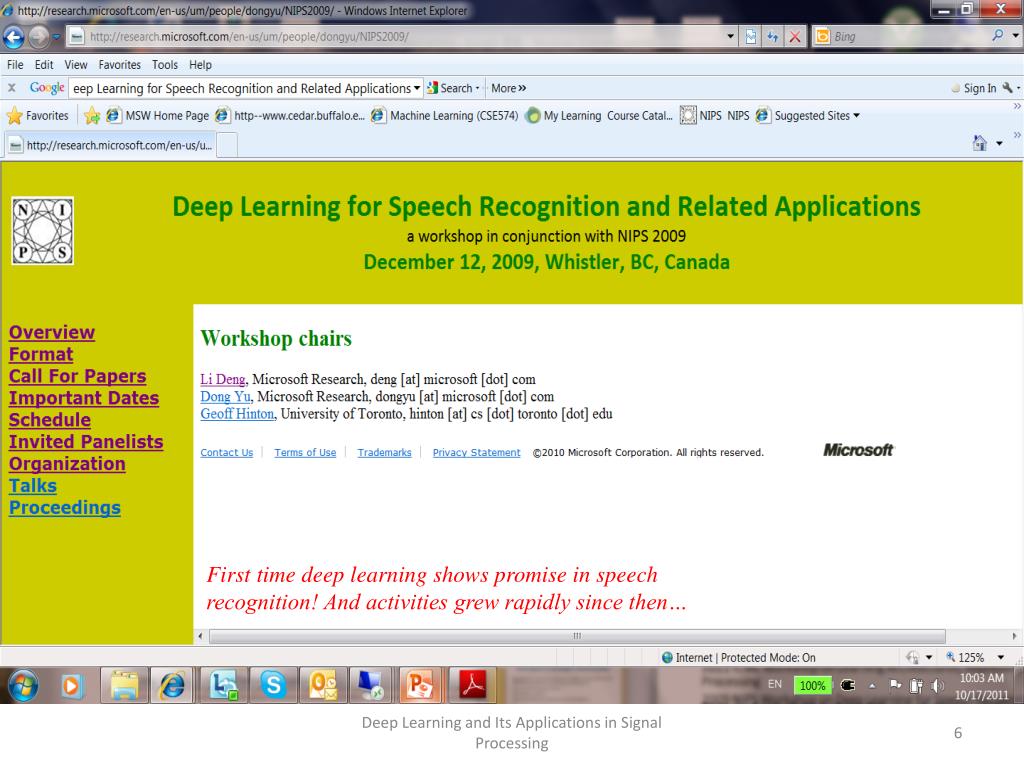
Task: Click Sign In on the Google Toolbar
Action: point(974,88)
